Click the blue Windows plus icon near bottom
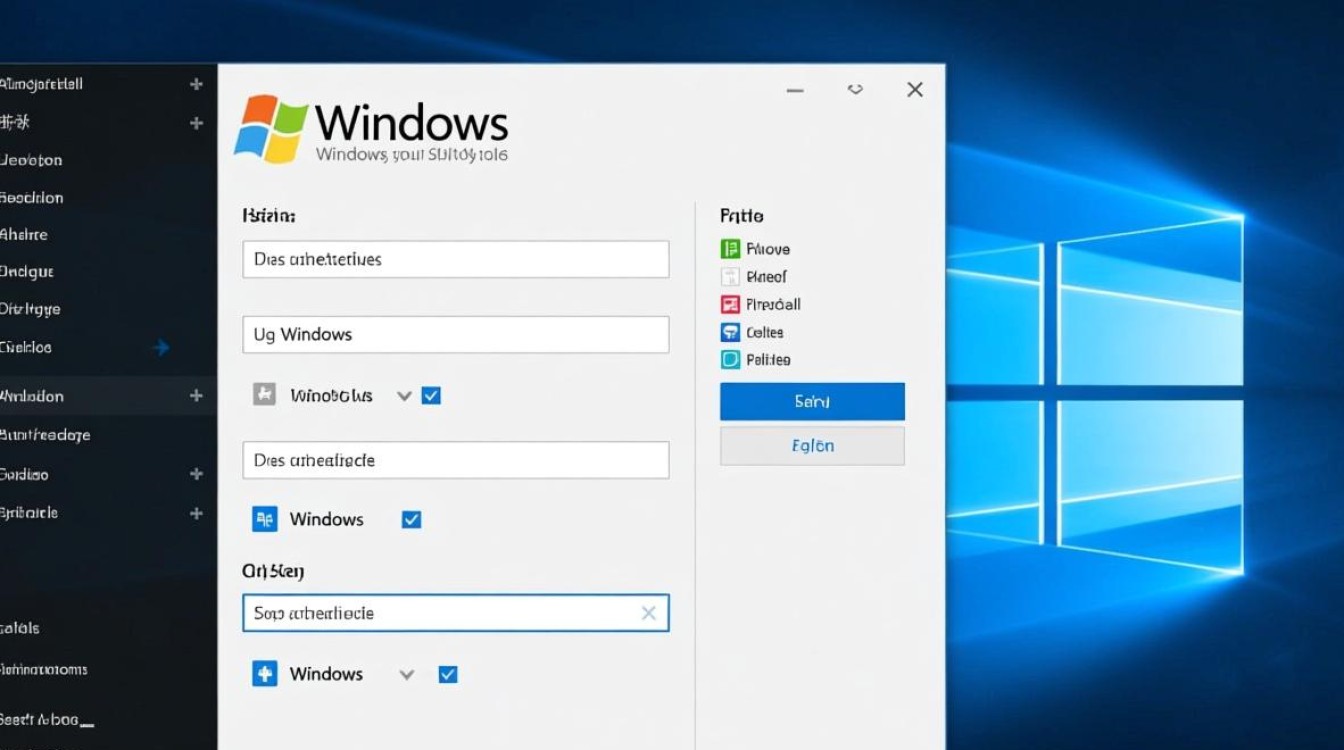This screenshot has height=750, width=1344. point(263,673)
